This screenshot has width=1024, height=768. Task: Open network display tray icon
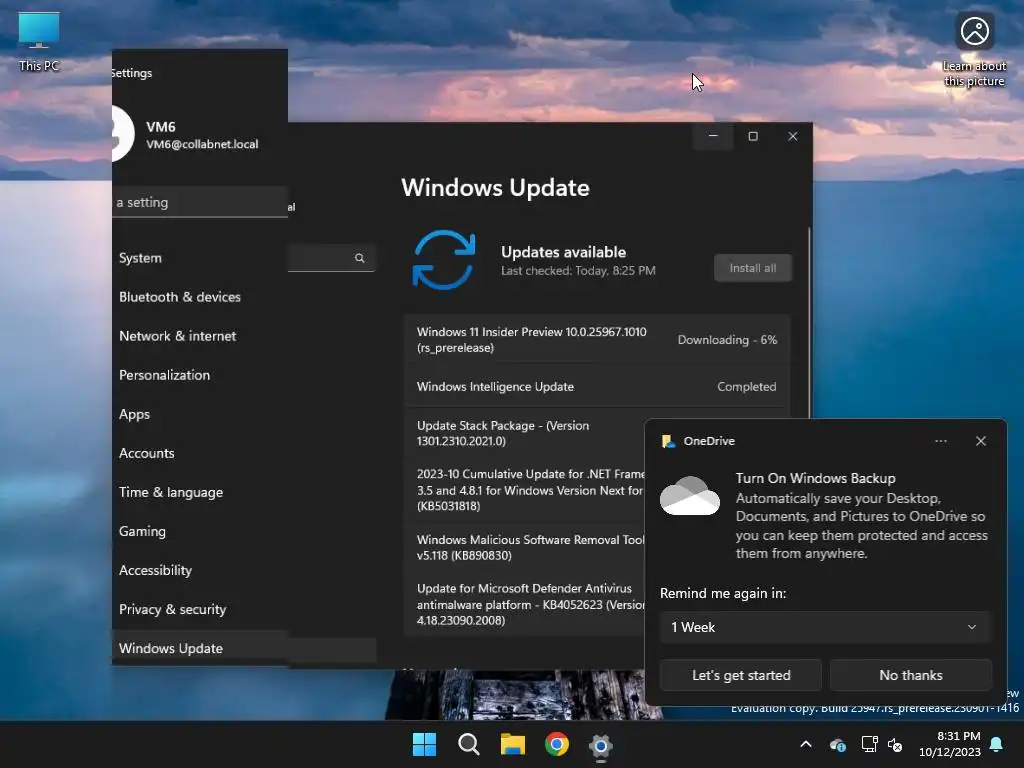[869, 744]
